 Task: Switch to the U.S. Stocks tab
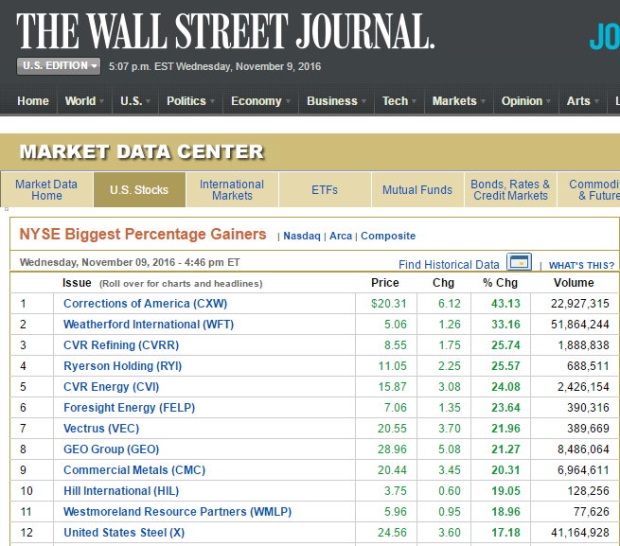click(x=139, y=190)
